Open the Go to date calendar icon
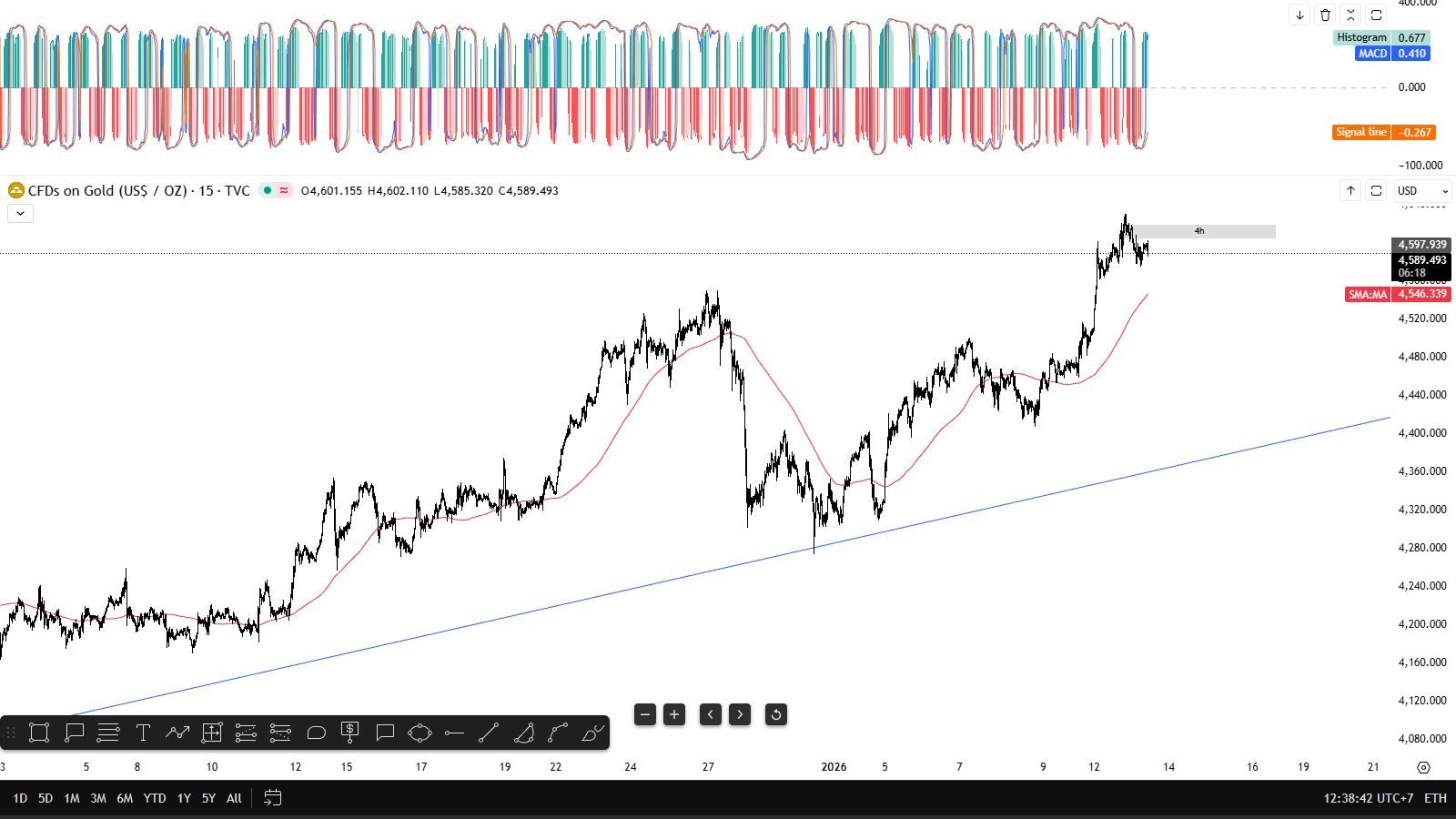1456x819 pixels. 272,798
